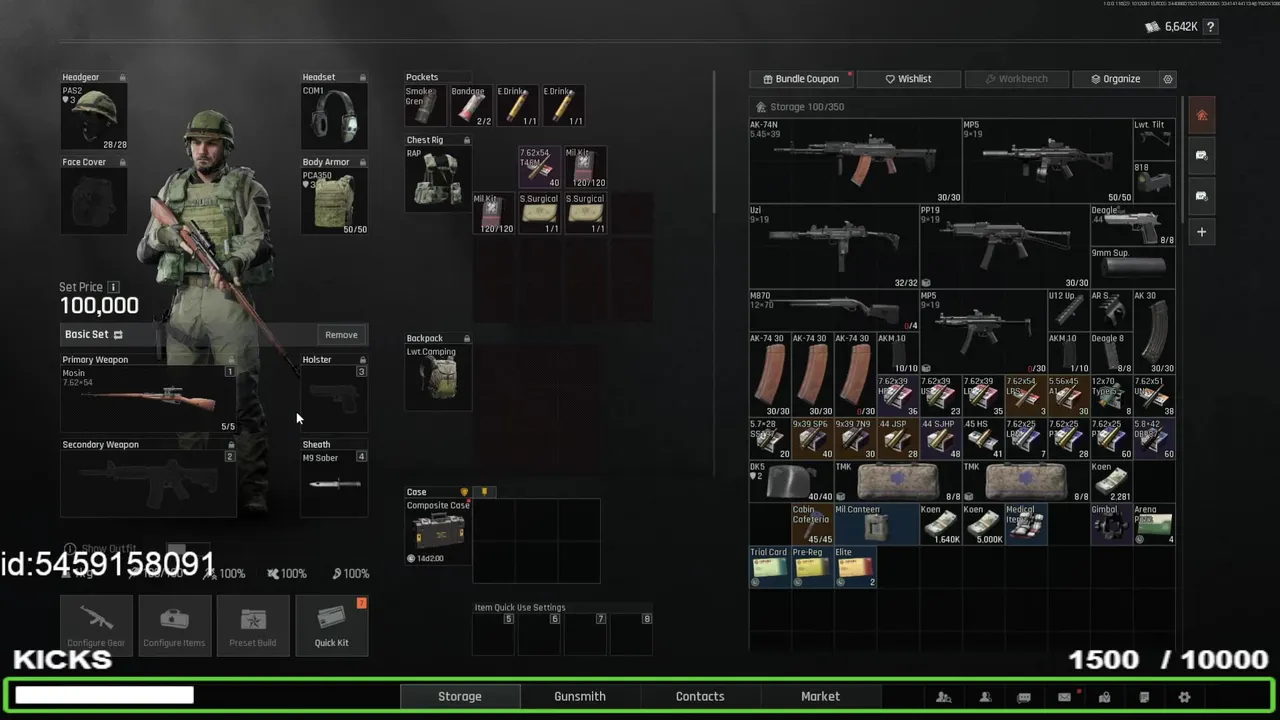Image resolution: width=1280 pixels, height=720 pixels.
Task: Switch the Basic Set preset
Action: [x=118, y=335]
